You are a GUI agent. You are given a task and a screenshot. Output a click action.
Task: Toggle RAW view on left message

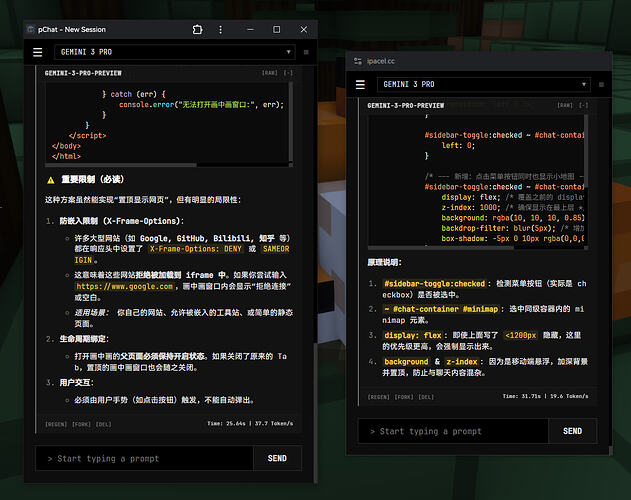270,73
